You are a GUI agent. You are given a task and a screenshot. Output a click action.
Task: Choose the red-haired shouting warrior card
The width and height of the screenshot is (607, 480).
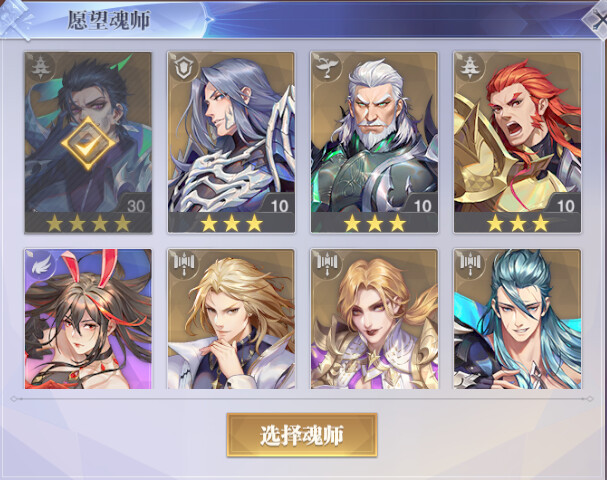(517, 142)
